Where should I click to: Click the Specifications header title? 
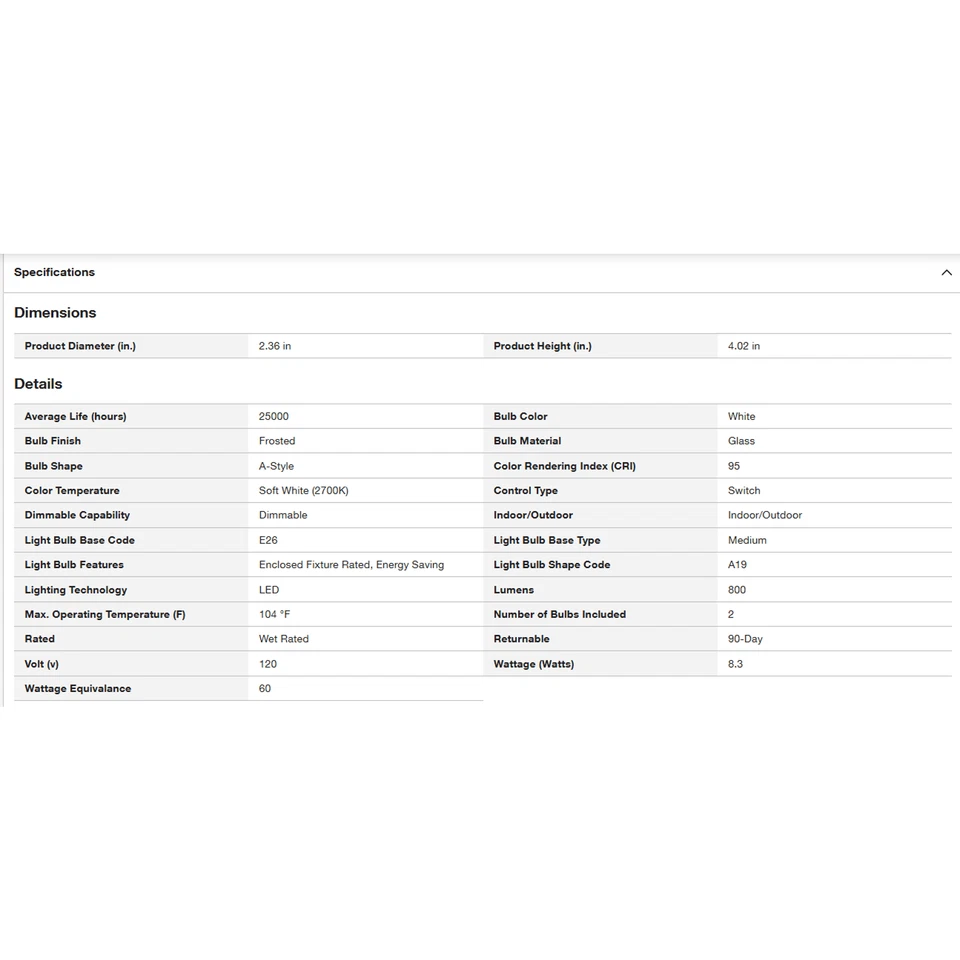(54, 273)
